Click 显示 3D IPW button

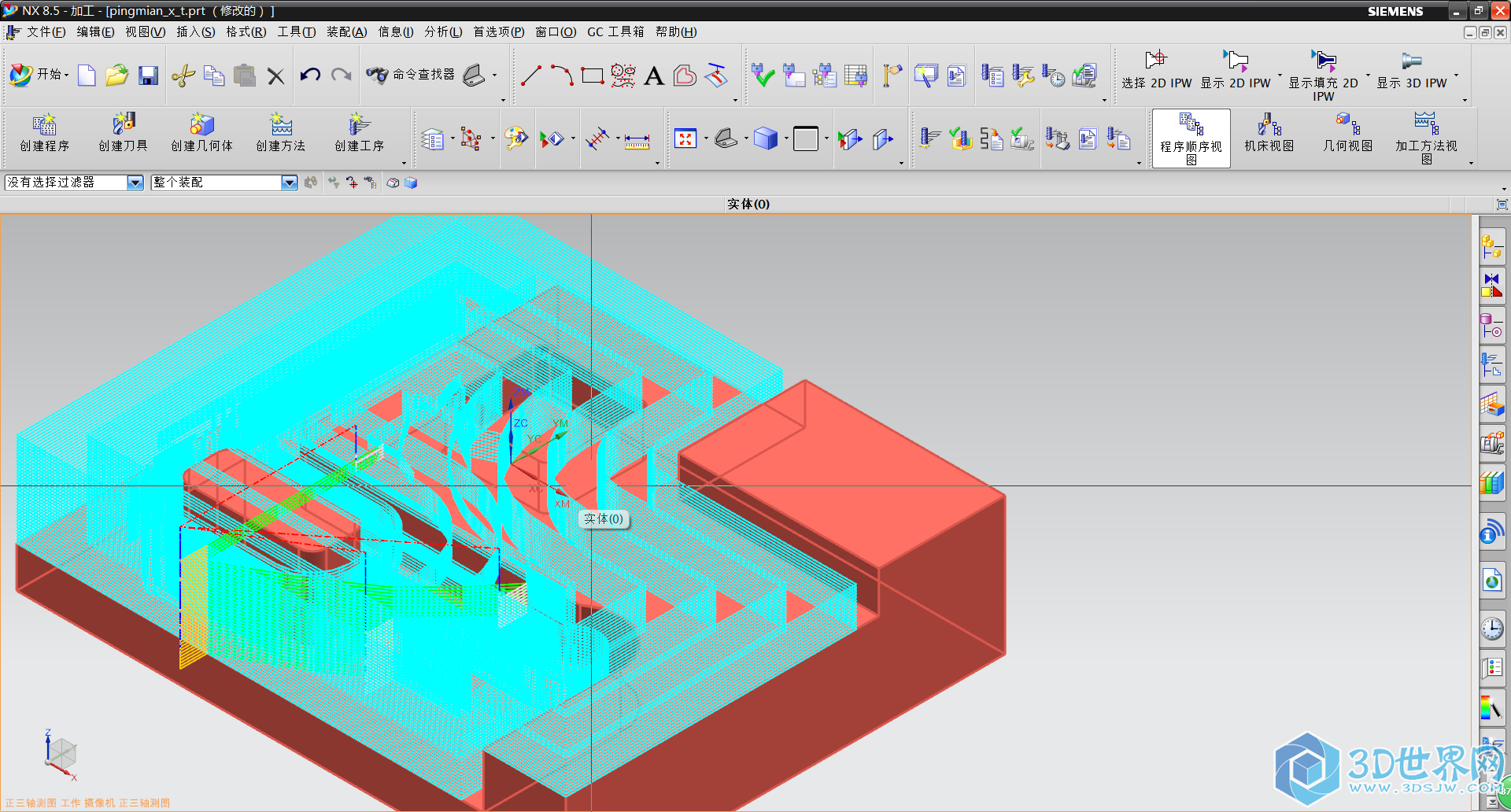tap(1411, 69)
